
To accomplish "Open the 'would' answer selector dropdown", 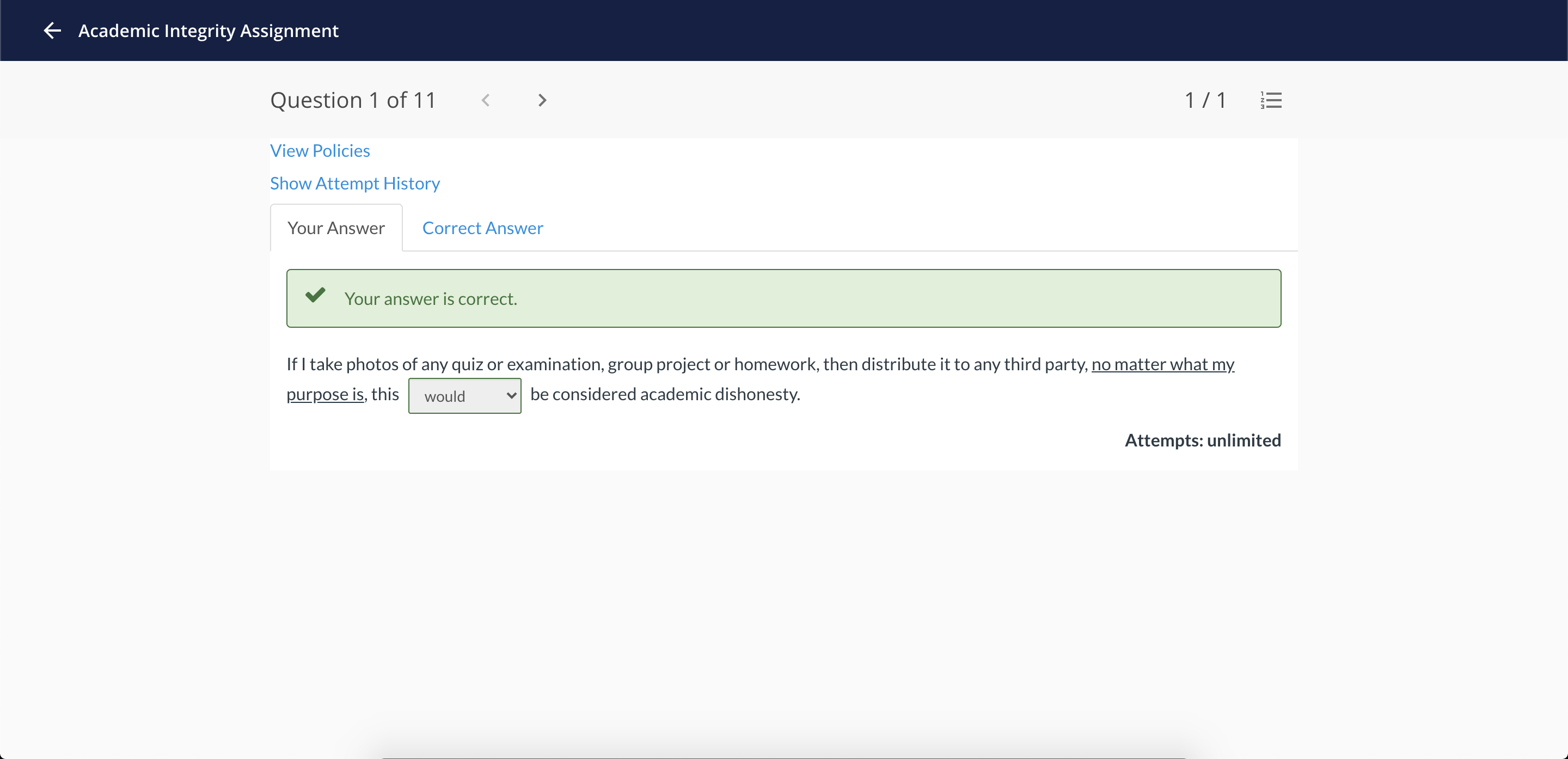I will tap(464, 394).
